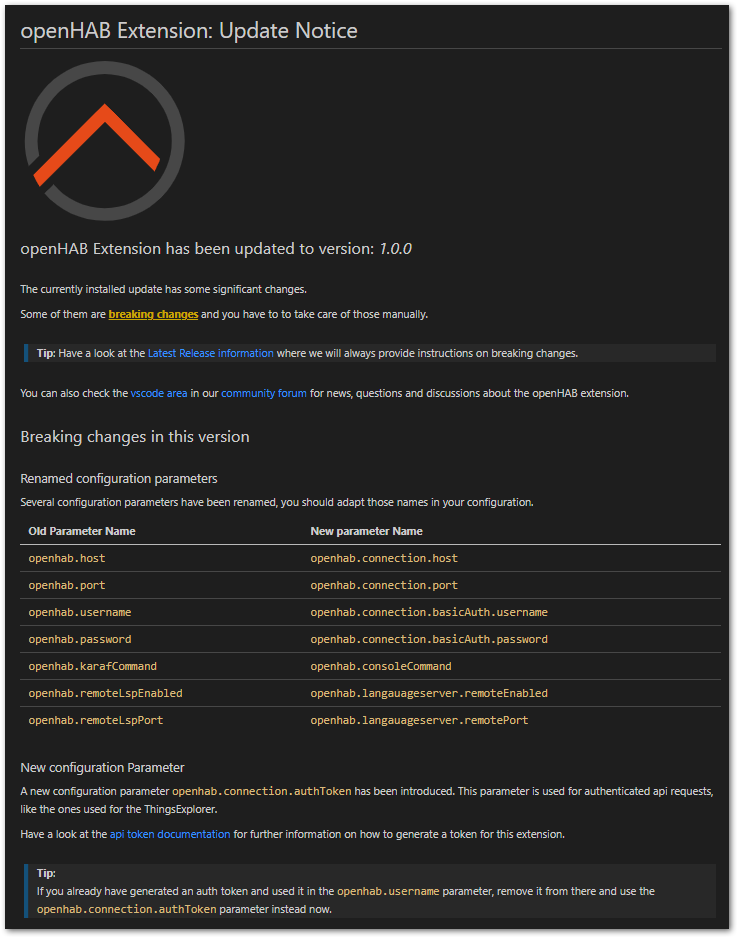Select the openhab.karafCommand old parameter
738x938 pixels.
92,666
